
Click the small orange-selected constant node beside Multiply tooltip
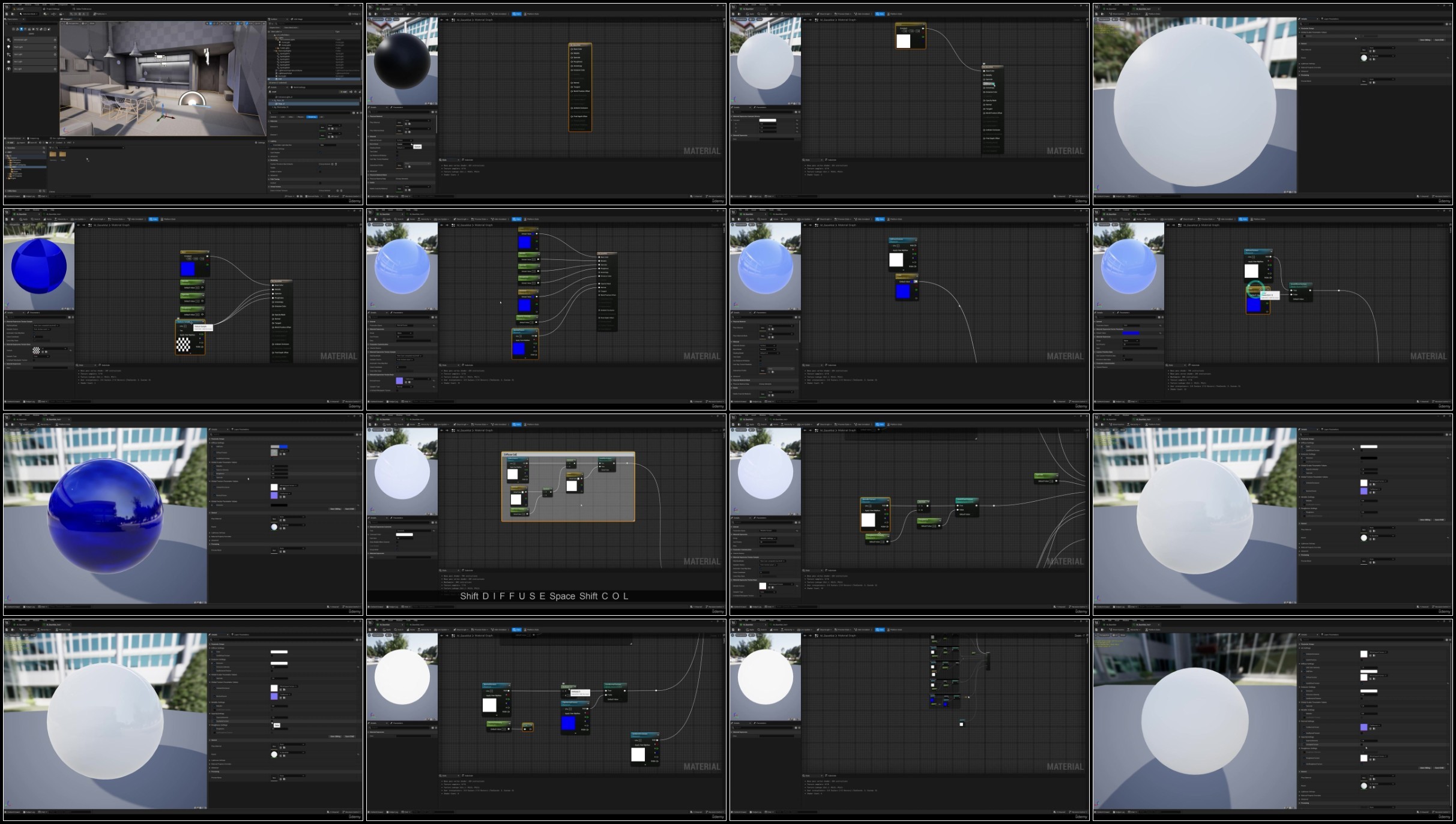click(528, 727)
